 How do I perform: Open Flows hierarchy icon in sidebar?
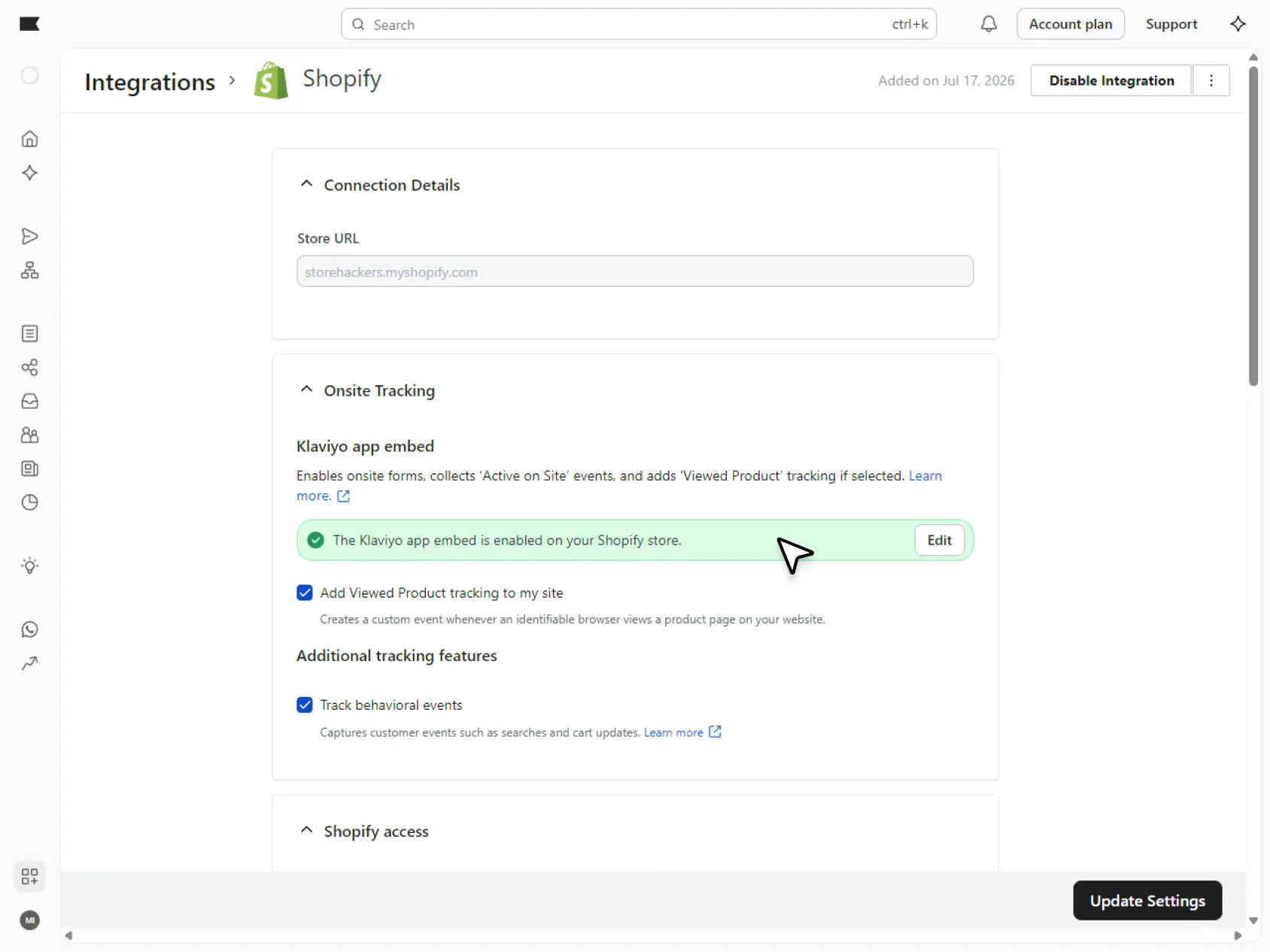29,270
